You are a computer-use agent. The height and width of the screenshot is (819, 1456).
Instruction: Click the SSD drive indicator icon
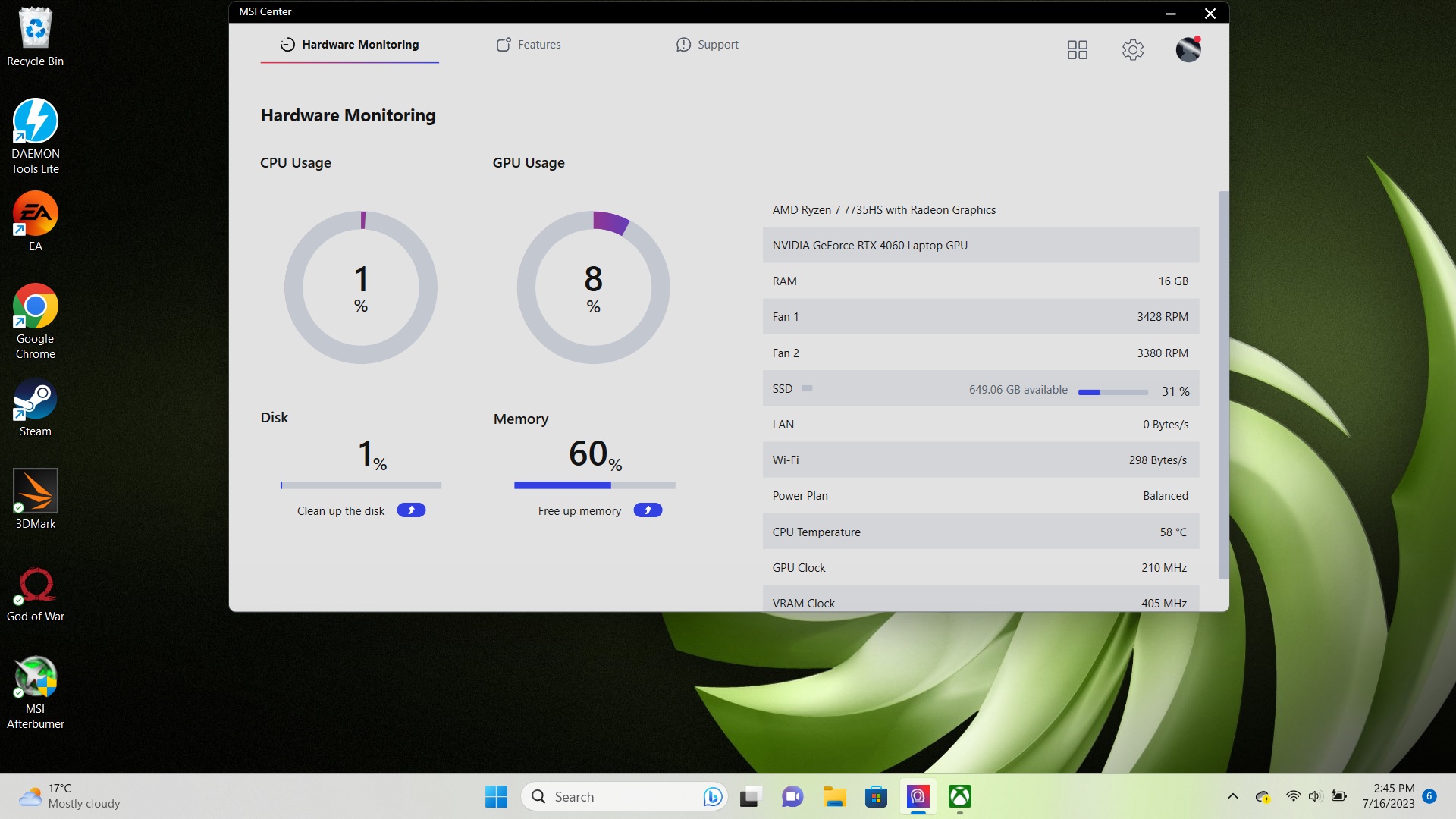tap(807, 388)
